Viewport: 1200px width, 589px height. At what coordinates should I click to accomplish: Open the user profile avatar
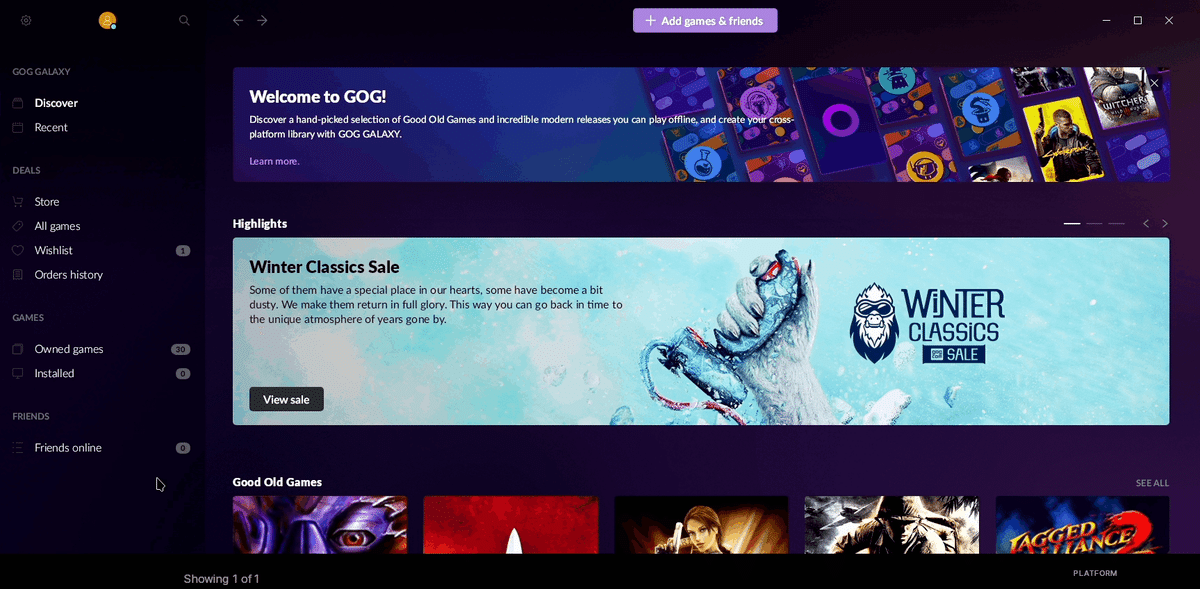[107, 20]
